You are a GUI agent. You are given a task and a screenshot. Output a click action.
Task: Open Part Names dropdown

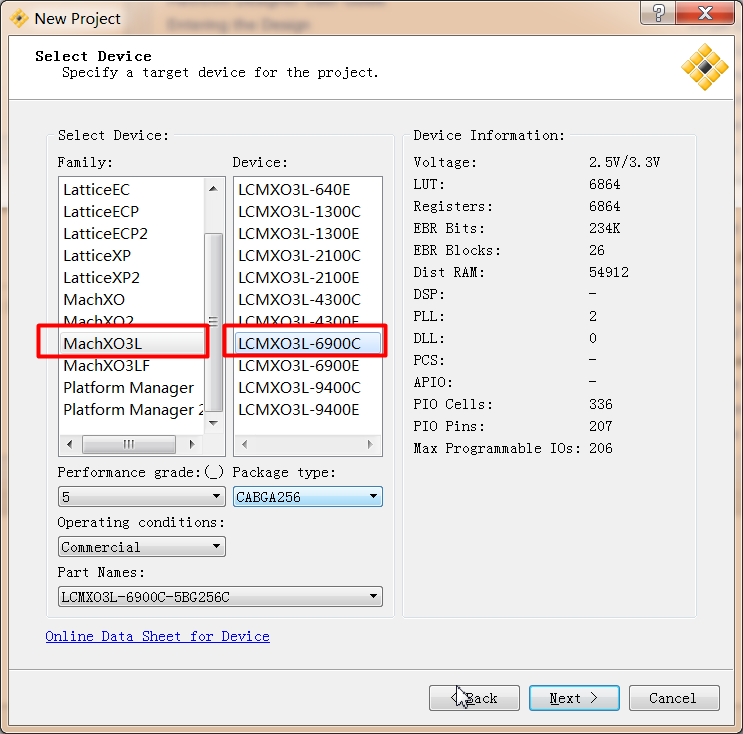(220, 597)
